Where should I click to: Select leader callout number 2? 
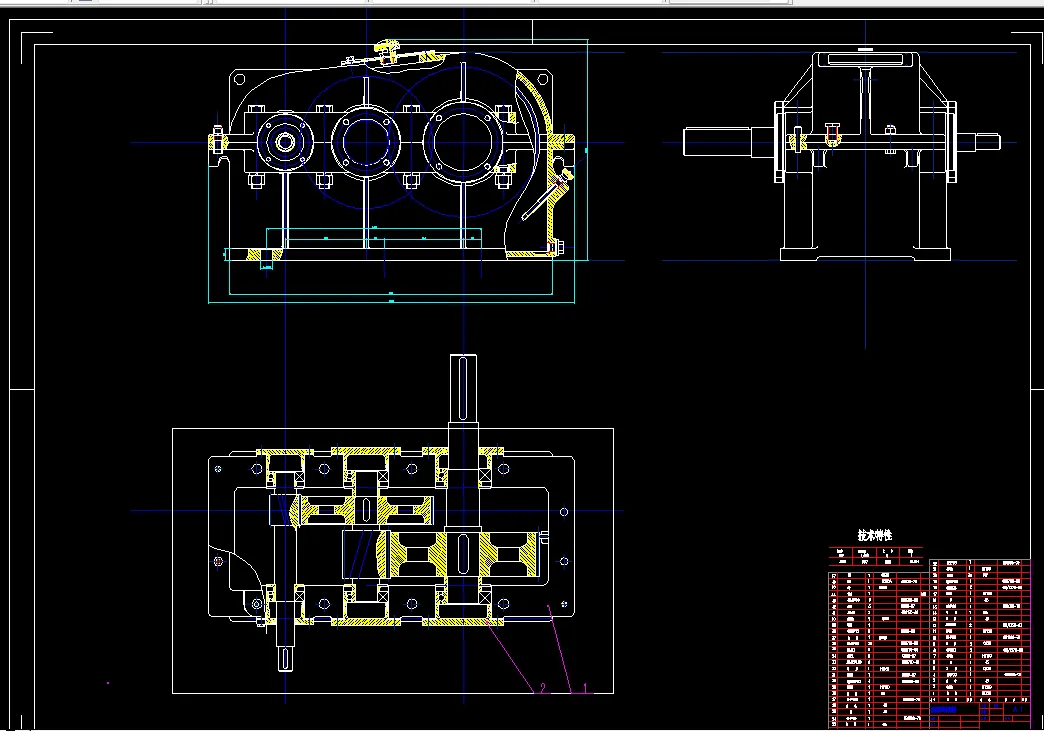pos(543,688)
